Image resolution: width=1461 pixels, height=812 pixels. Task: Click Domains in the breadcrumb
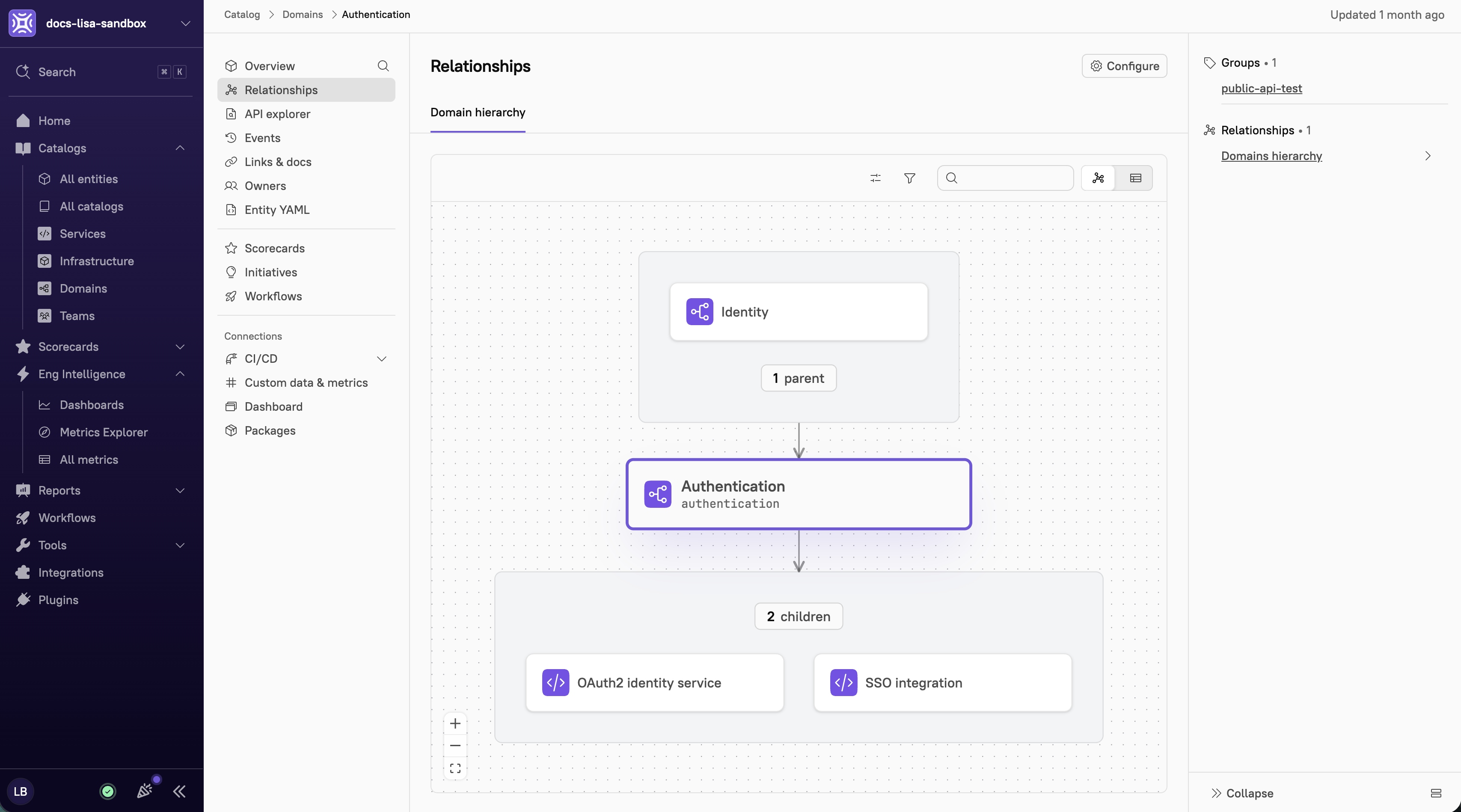pyautogui.click(x=302, y=14)
